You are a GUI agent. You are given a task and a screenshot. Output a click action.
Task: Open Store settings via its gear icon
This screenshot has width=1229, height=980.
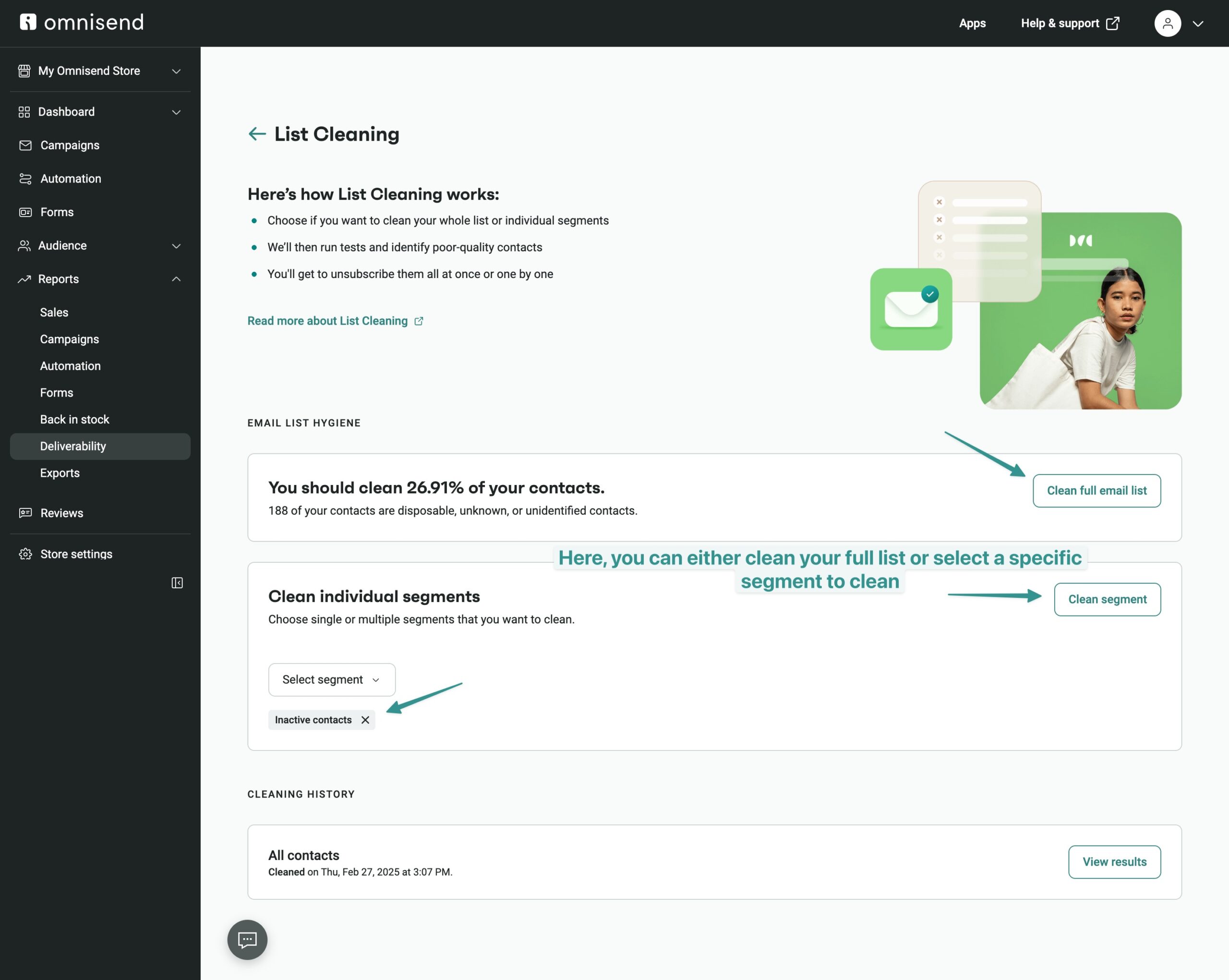[x=25, y=554]
